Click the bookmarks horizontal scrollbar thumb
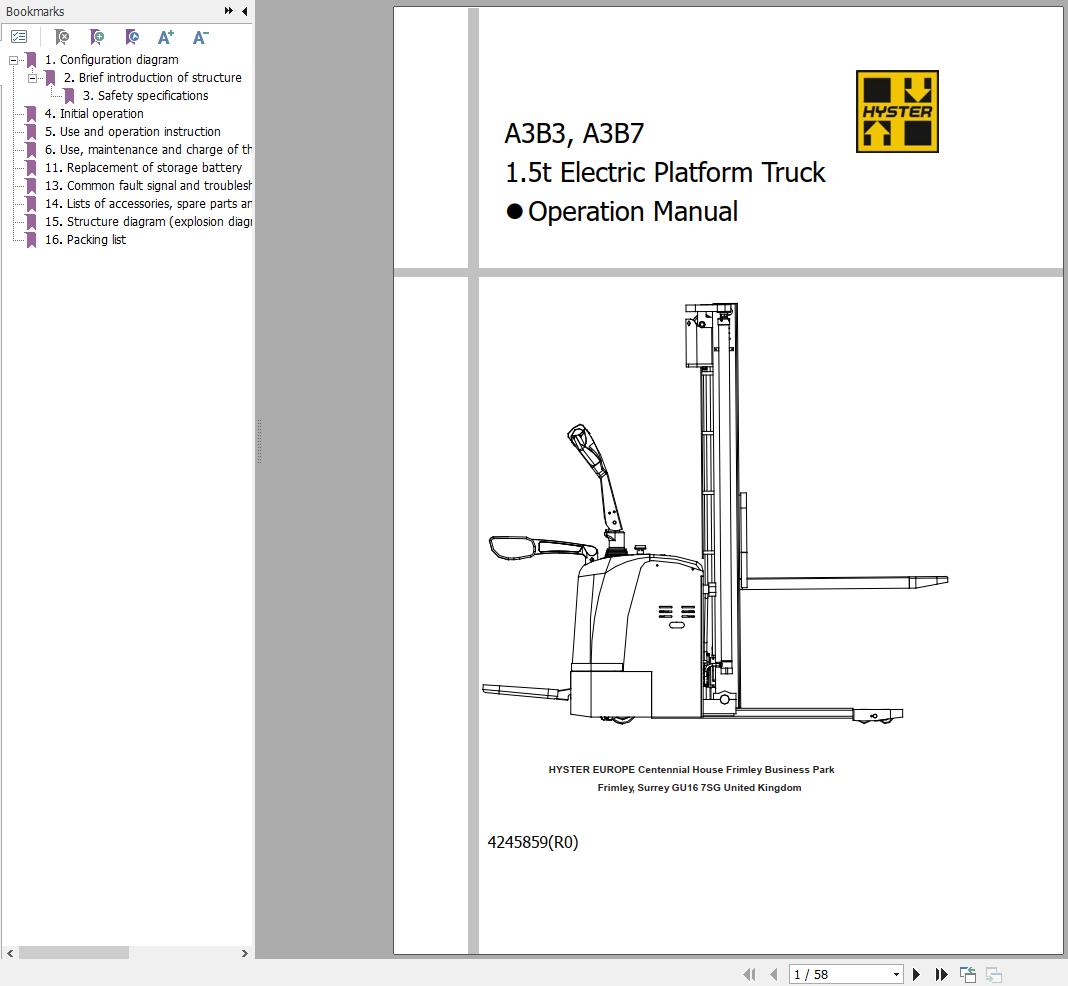 (x=74, y=953)
